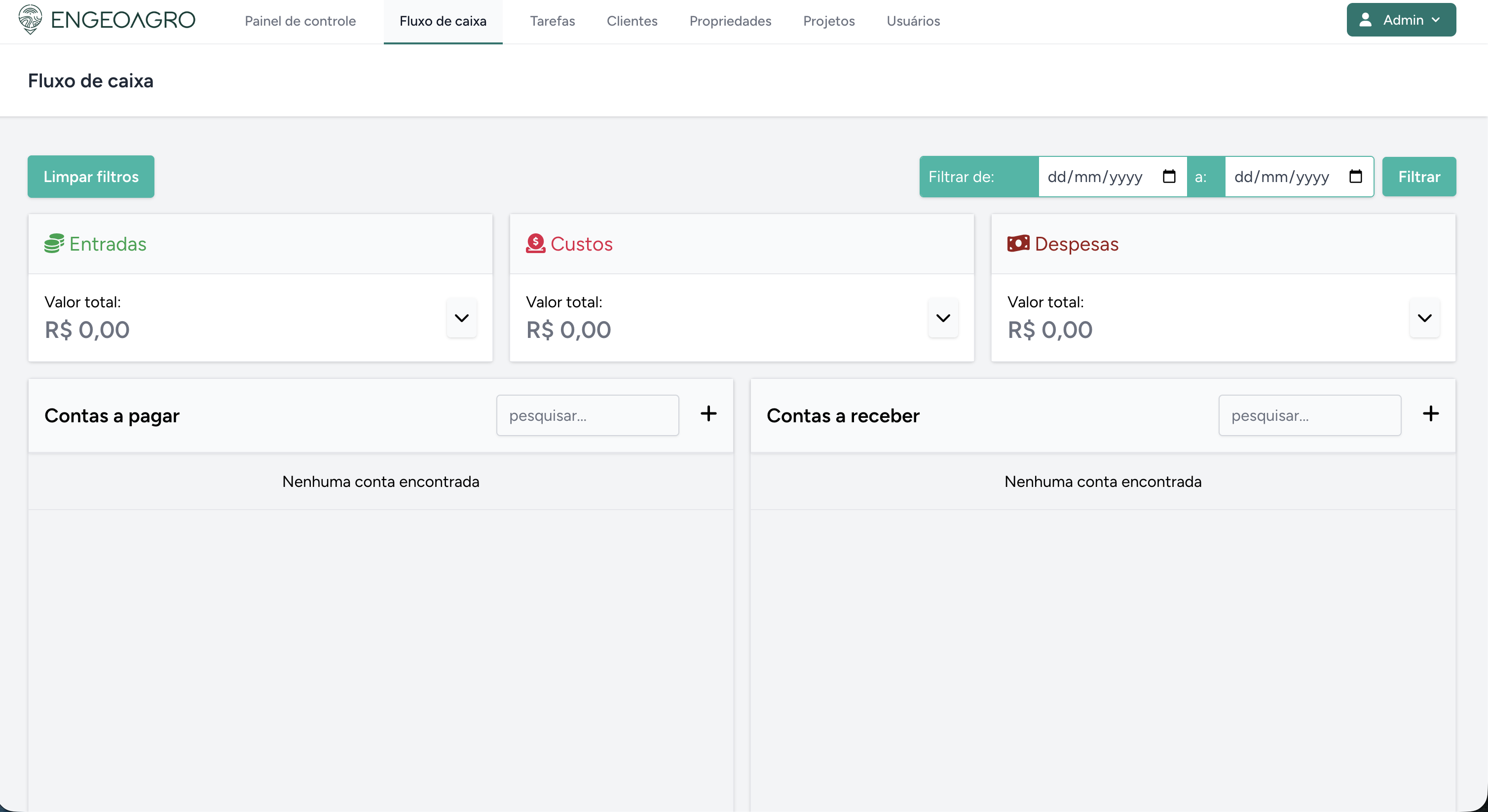Navigate to Projetos page
Image resolution: width=1488 pixels, height=812 pixels.
coord(828,21)
